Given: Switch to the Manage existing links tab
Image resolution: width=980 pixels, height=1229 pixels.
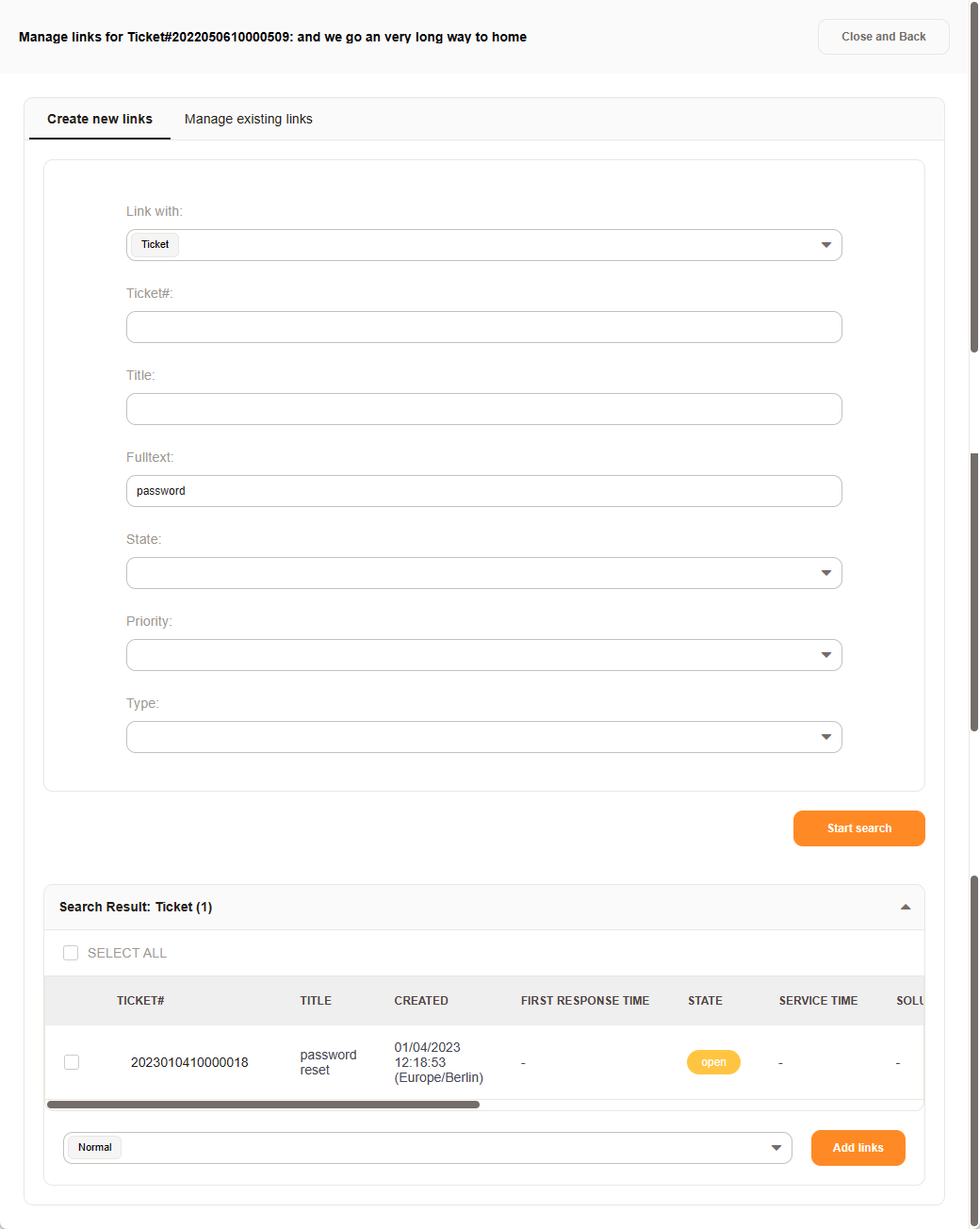Looking at the screenshot, I should point(248,119).
